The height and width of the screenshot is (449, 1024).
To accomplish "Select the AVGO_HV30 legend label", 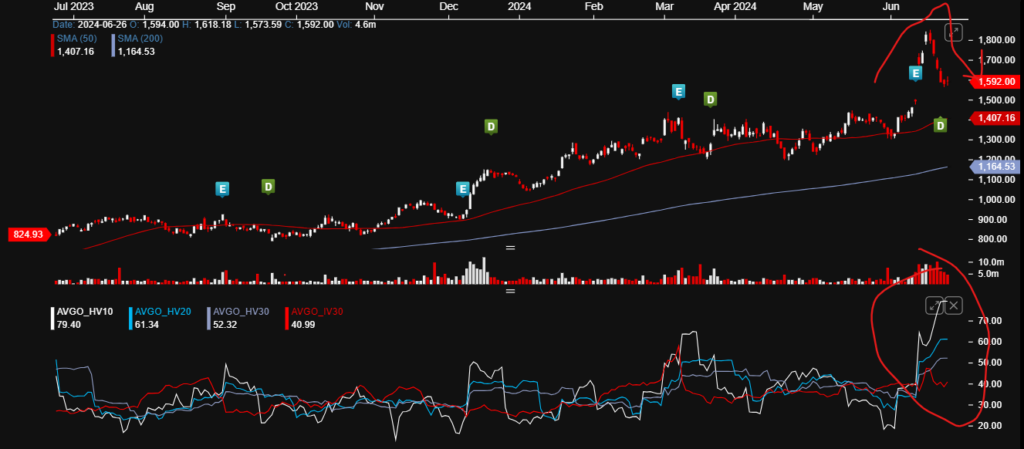I will coord(240,312).
